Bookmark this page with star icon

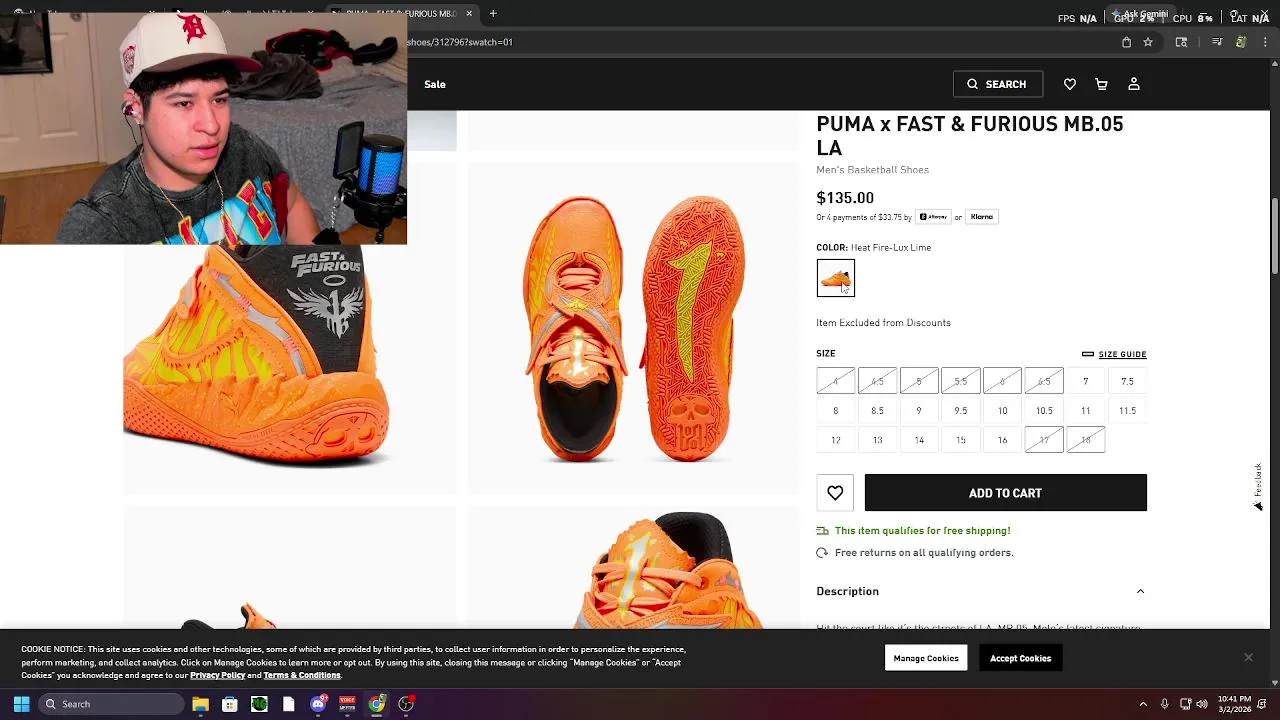pos(1148,42)
